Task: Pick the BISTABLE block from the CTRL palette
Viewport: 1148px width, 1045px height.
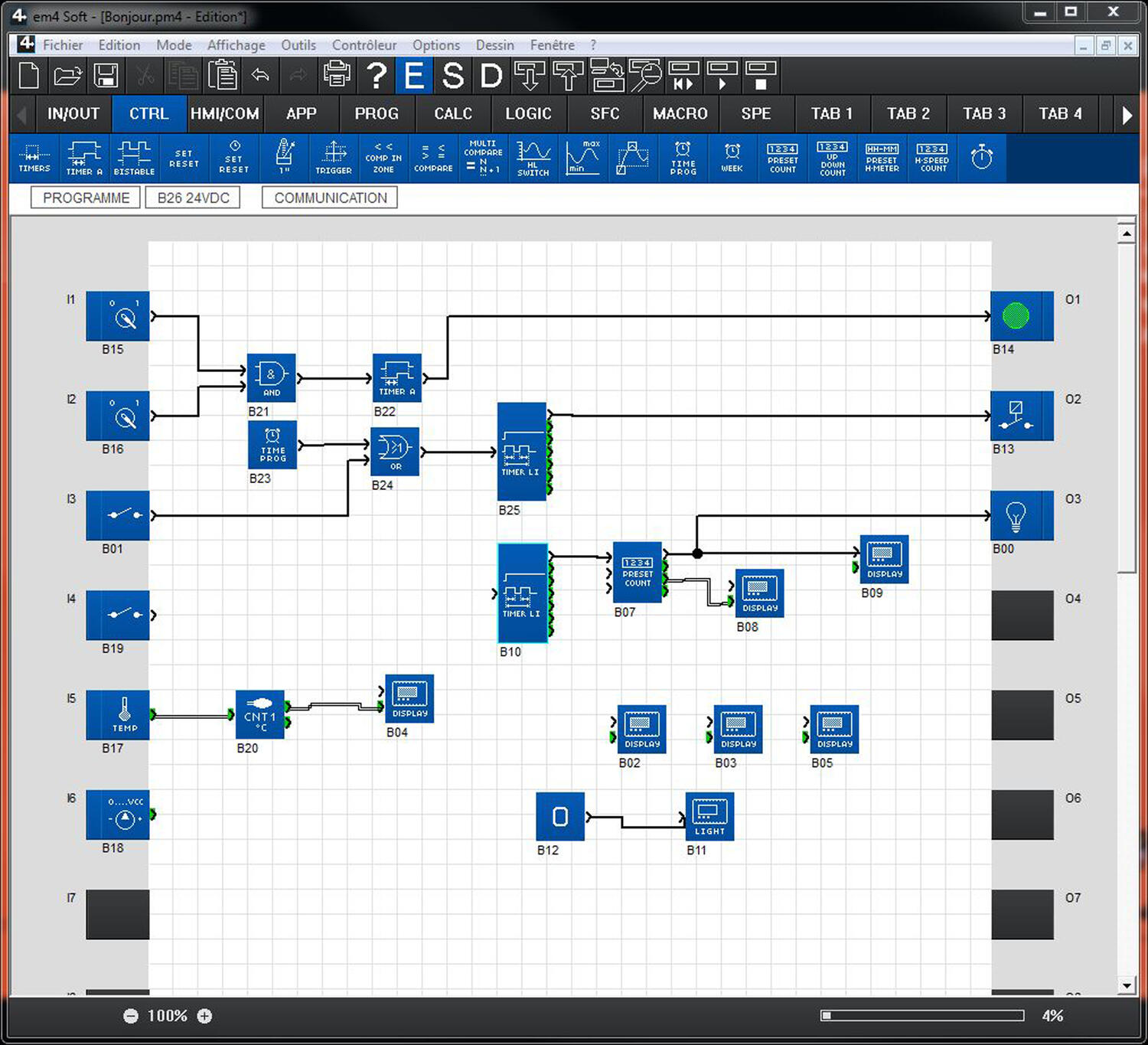Action: click(134, 158)
